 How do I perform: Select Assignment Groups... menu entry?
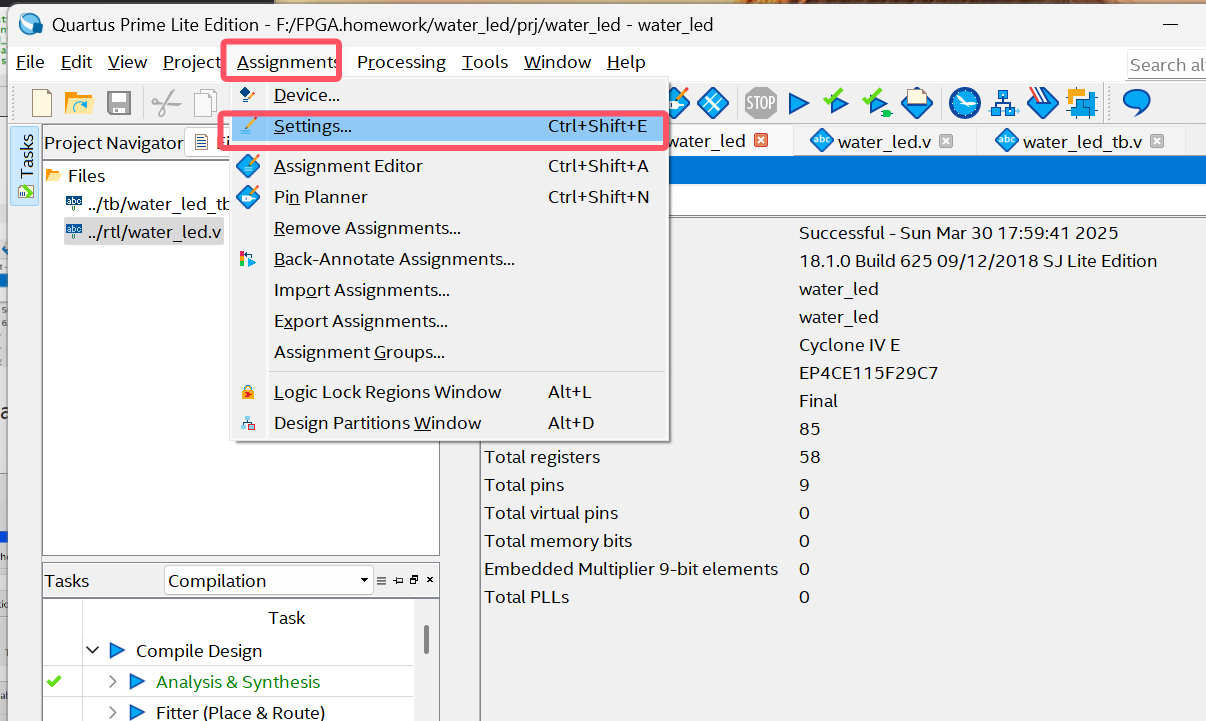[x=450, y=352]
